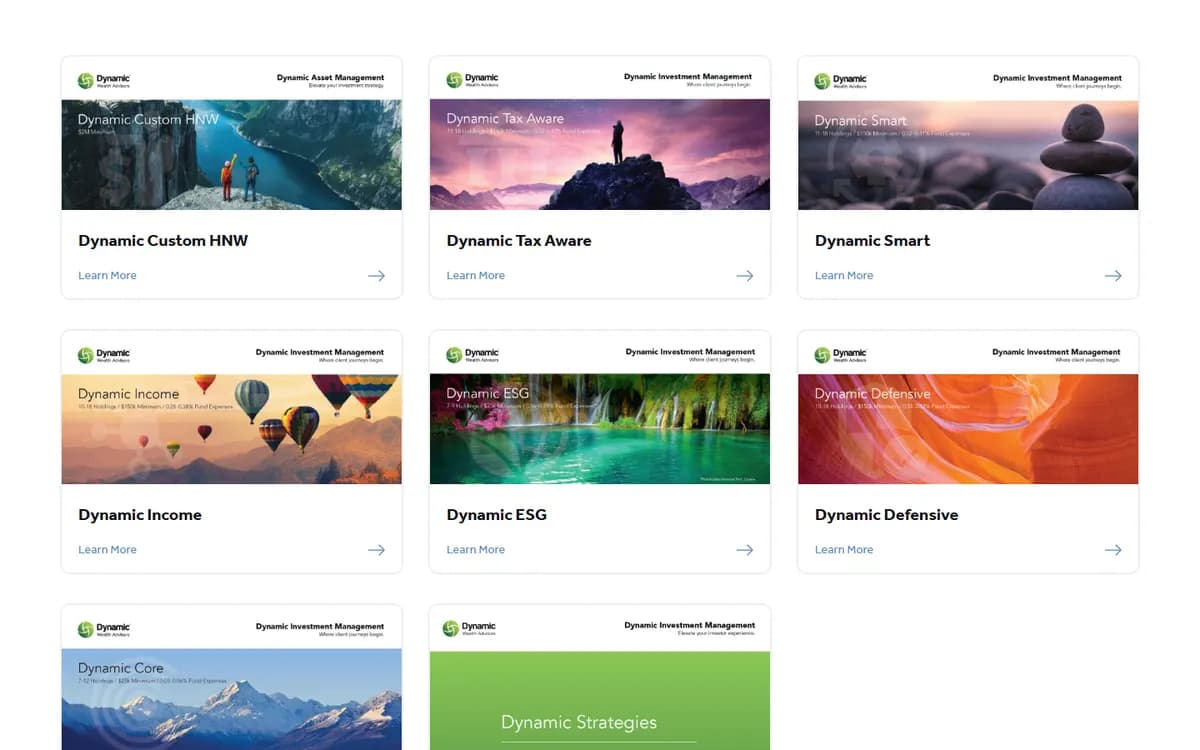The image size is (1200, 750).
Task: Select the Dynamic Income title
Action: [x=140, y=515]
